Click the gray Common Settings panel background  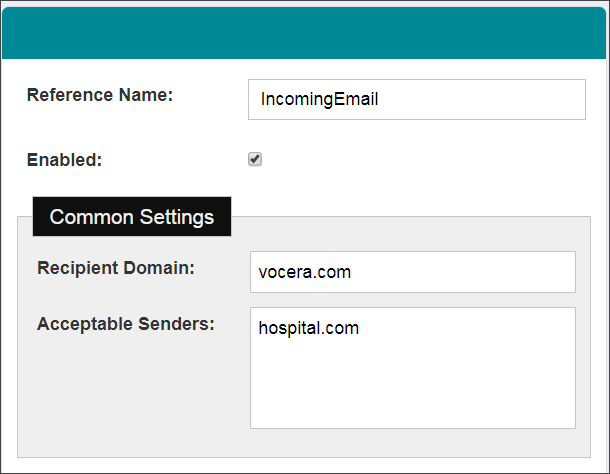tap(130, 400)
